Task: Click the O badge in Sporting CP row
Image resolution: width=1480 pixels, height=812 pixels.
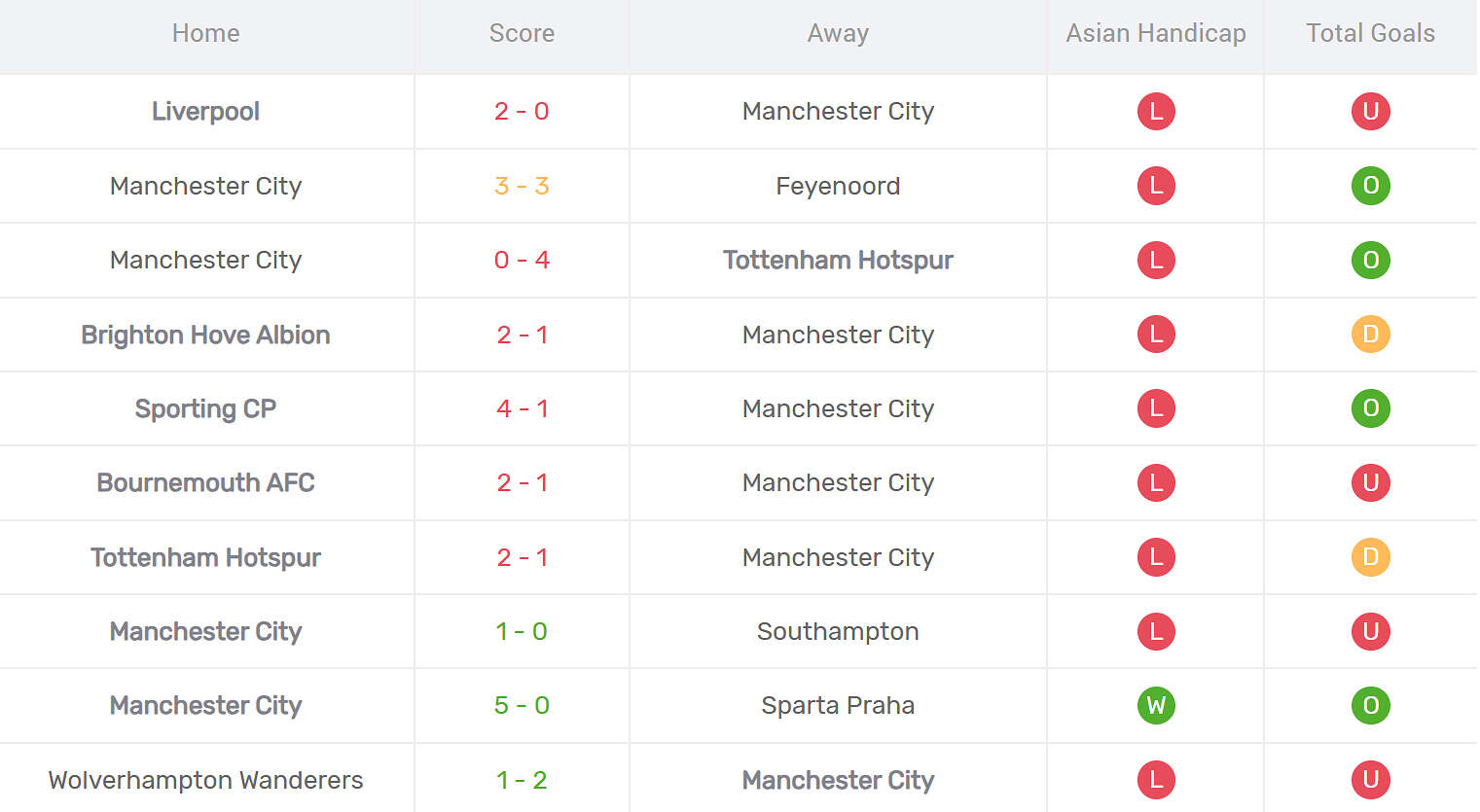Action: coord(1370,408)
